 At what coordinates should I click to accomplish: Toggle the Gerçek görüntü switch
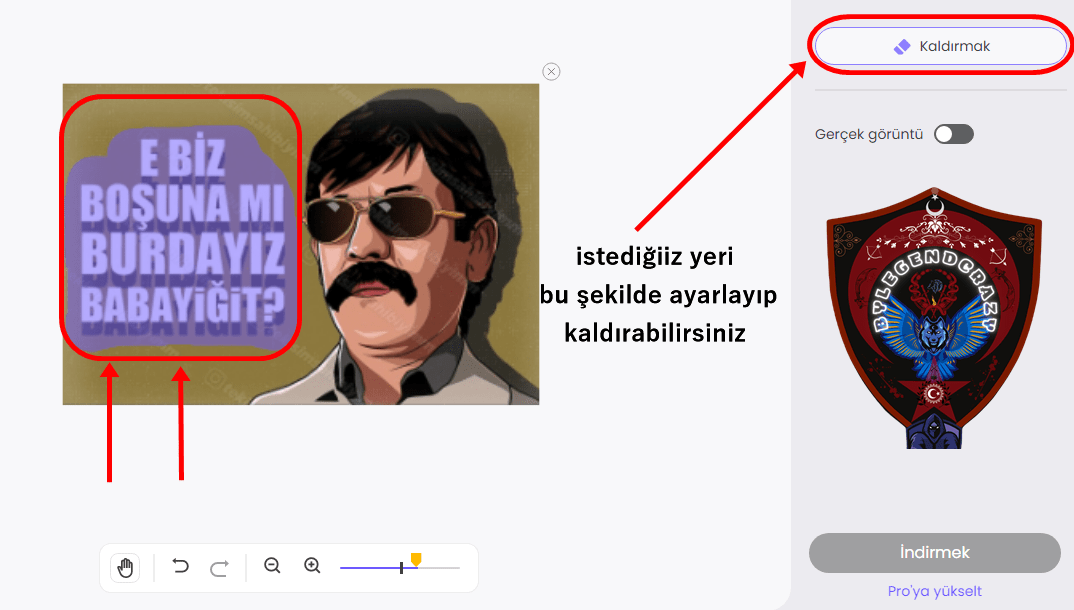click(953, 134)
